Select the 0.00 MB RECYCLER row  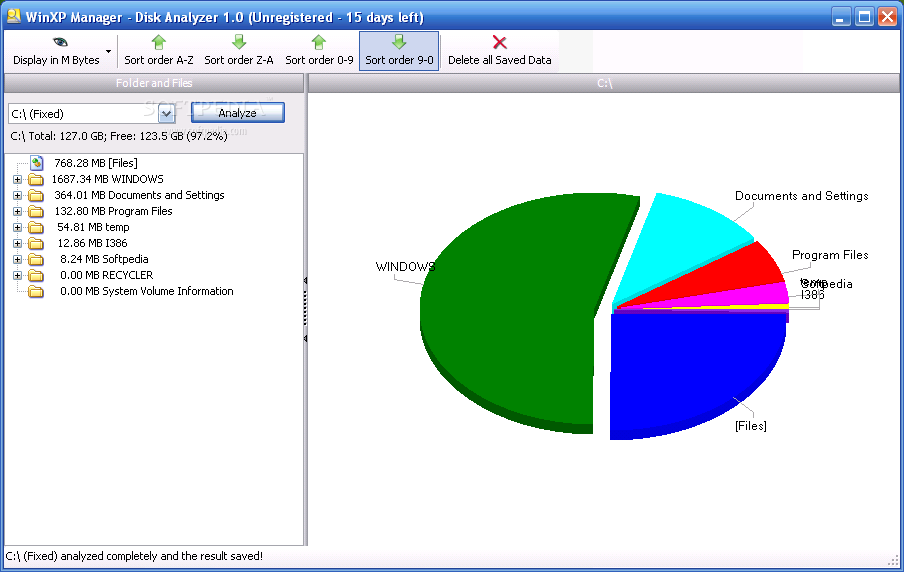coord(107,276)
